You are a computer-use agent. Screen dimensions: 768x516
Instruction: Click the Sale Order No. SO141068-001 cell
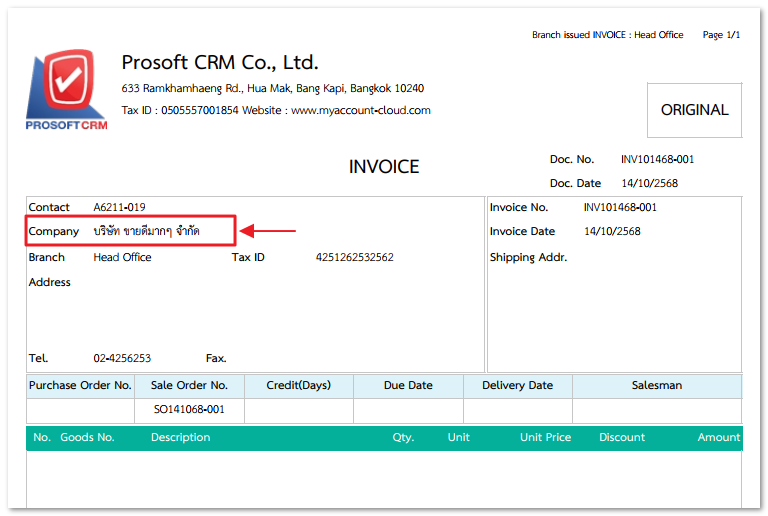[x=189, y=410]
